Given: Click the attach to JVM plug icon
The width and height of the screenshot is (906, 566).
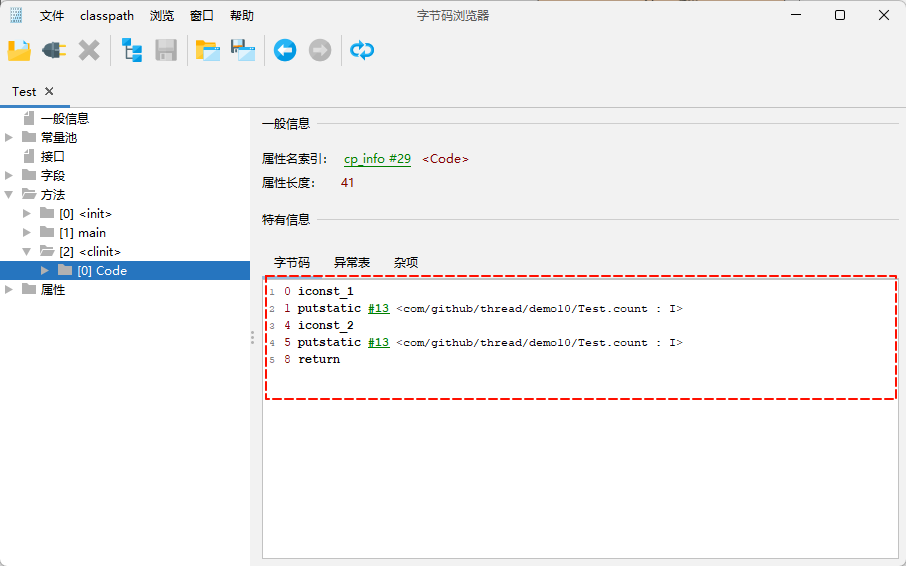Looking at the screenshot, I should click(x=54, y=50).
